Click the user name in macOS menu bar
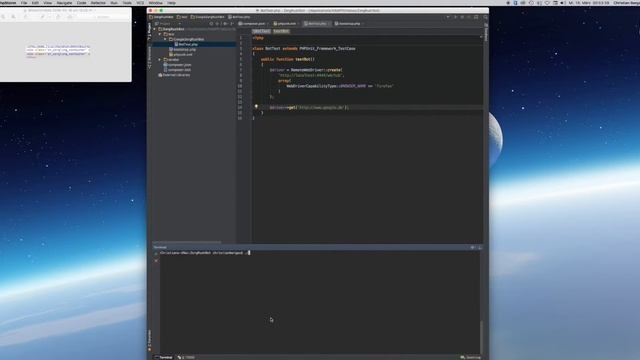 click(x=627, y=2)
